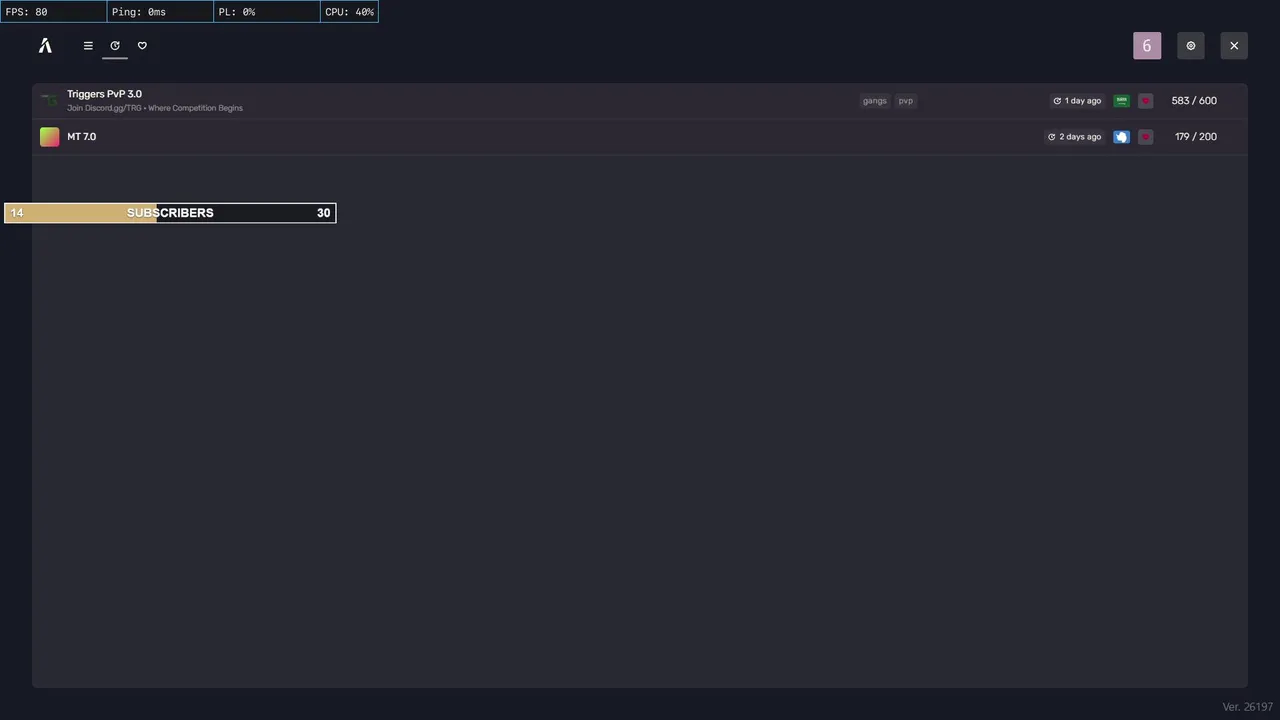
Task: Open the settings gear icon
Action: pos(1191,46)
